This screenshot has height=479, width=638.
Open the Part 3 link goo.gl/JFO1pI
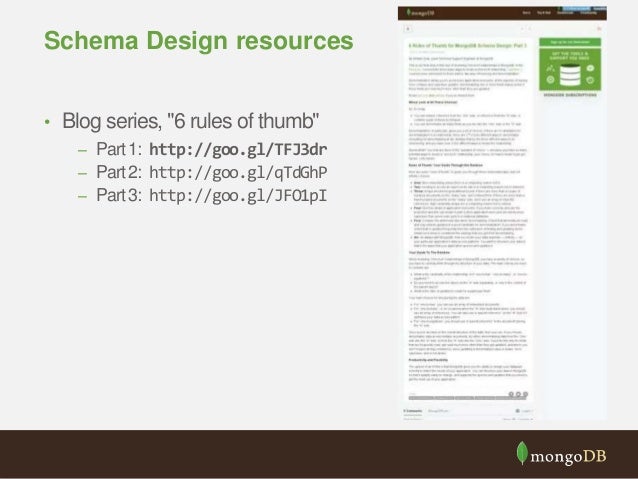238,196
